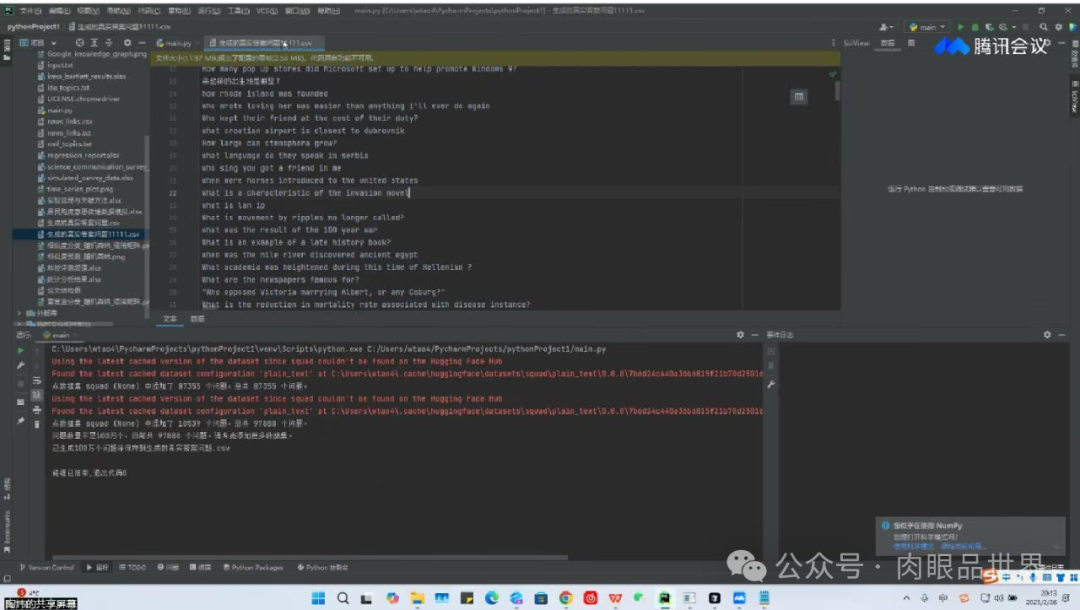Open Microsoft Edge from the taskbar
The height and width of the screenshot is (610, 1080).
pos(492,598)
